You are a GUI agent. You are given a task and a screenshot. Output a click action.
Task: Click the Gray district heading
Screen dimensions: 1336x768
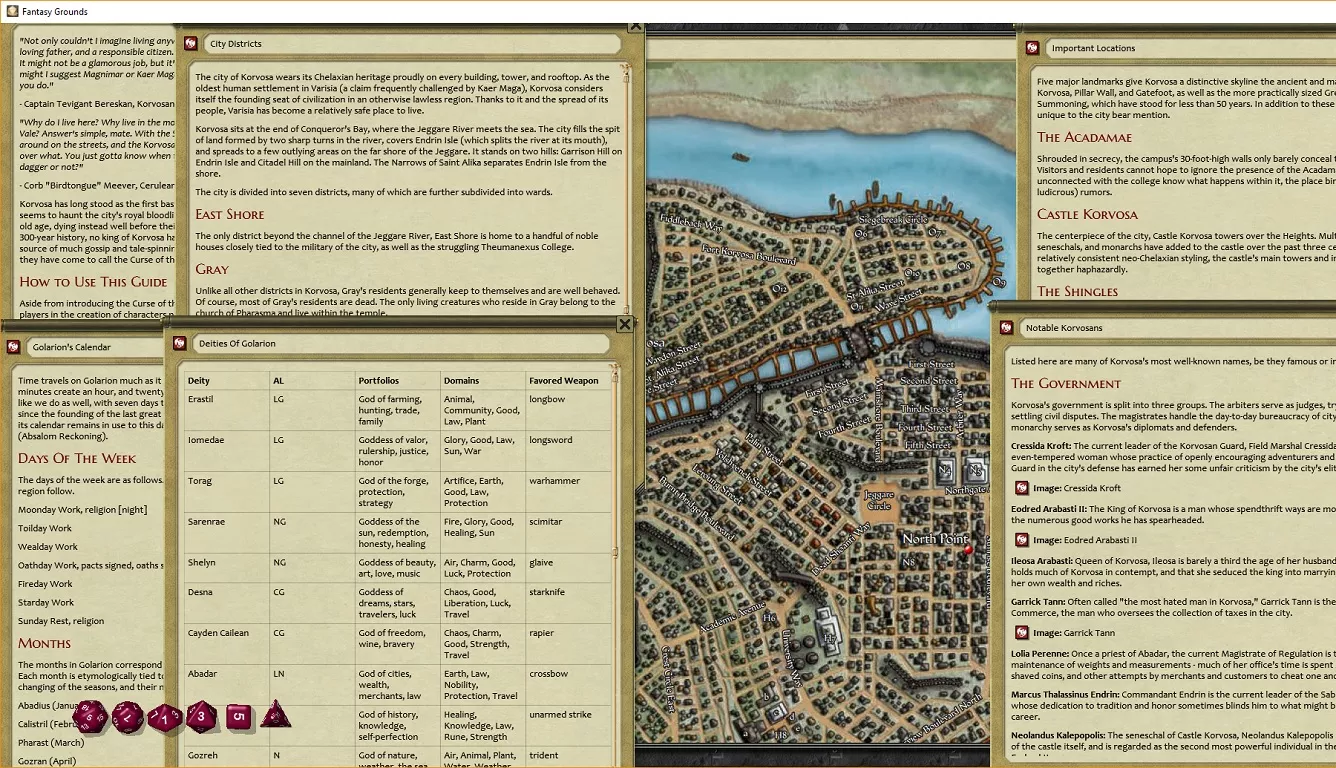tap(212, 269)
